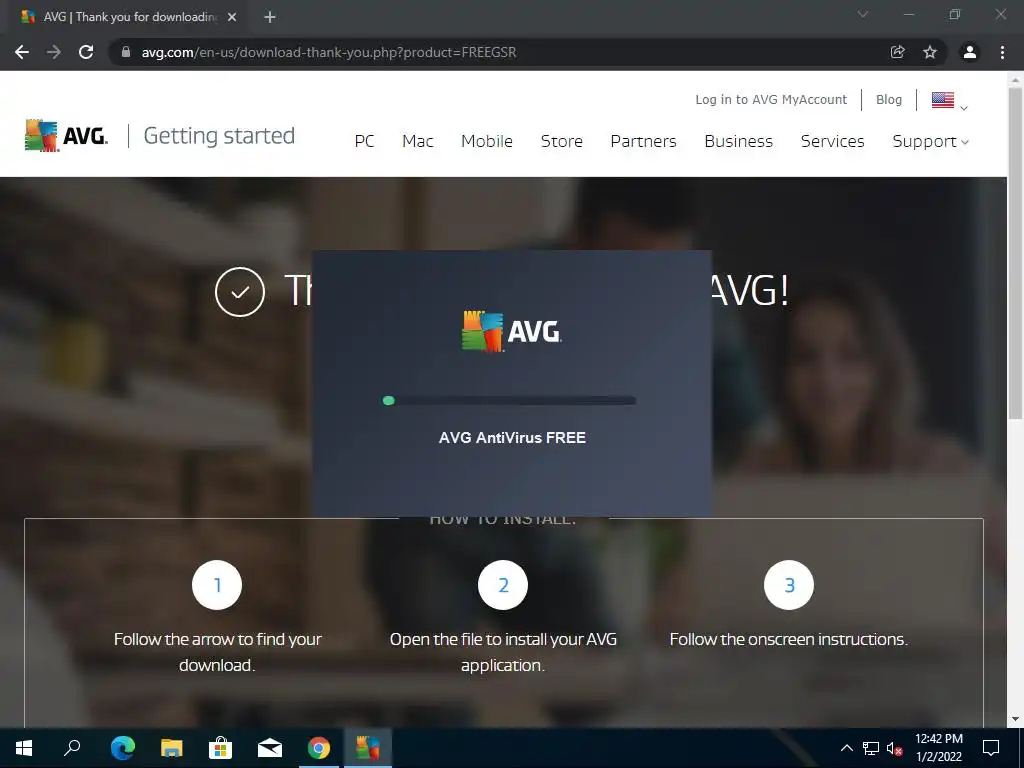The image size is (1024, 768).
Task: Open the Mac menu item
Action: point(418,141)
